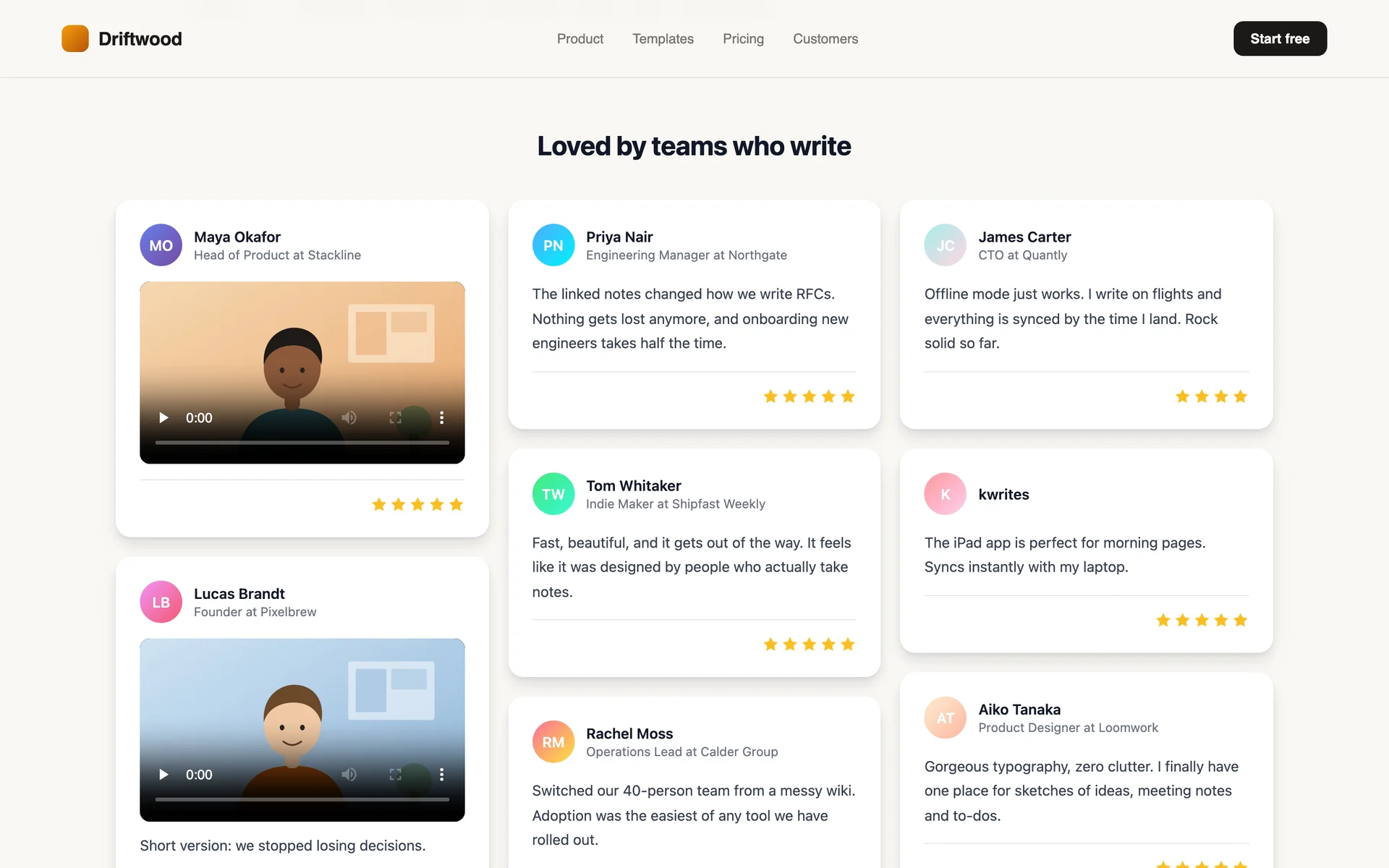Click the PN avatar of Priya Nair
Viewport: 1389px width, 868px height.
click(553, 245)
